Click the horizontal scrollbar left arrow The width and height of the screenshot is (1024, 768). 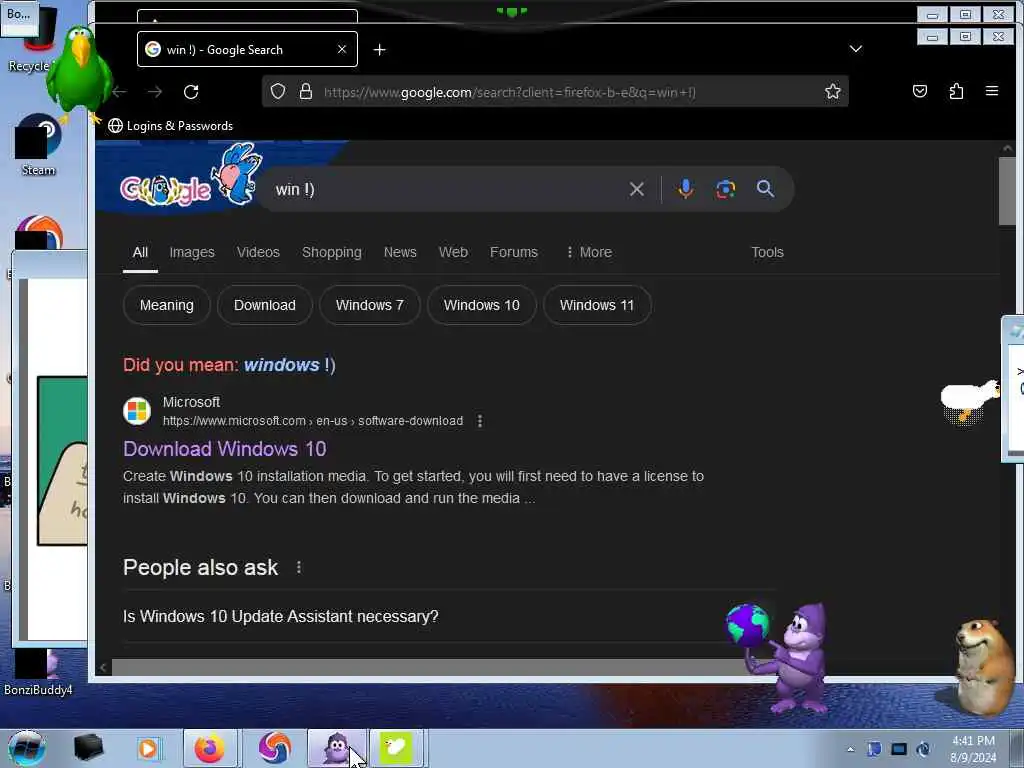point(103,667)
